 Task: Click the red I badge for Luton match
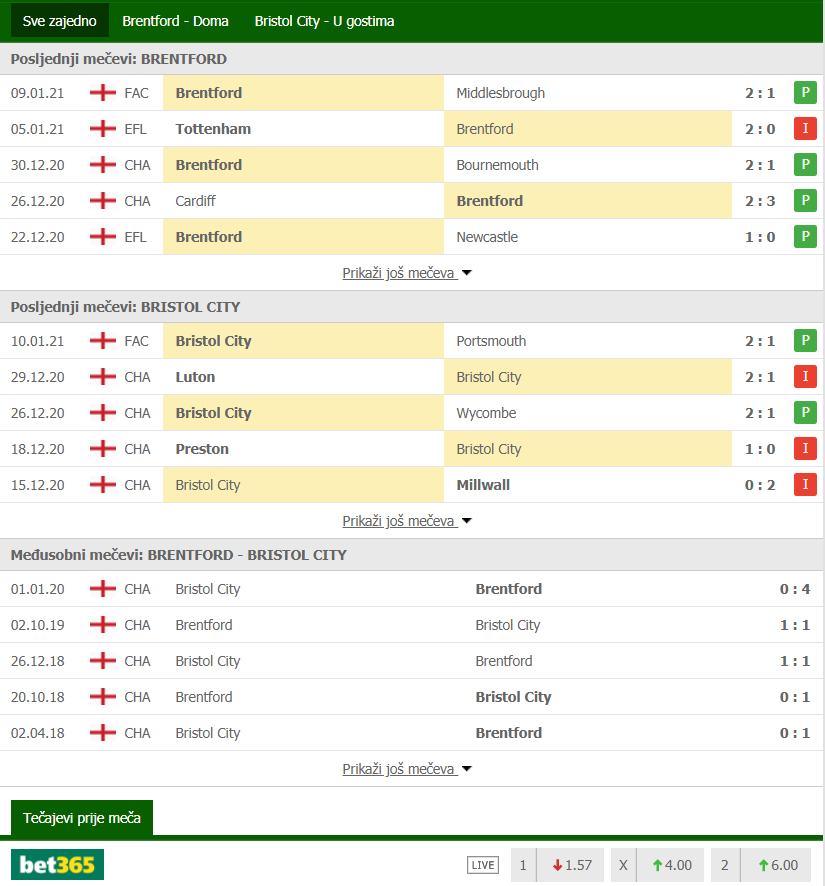805,377
